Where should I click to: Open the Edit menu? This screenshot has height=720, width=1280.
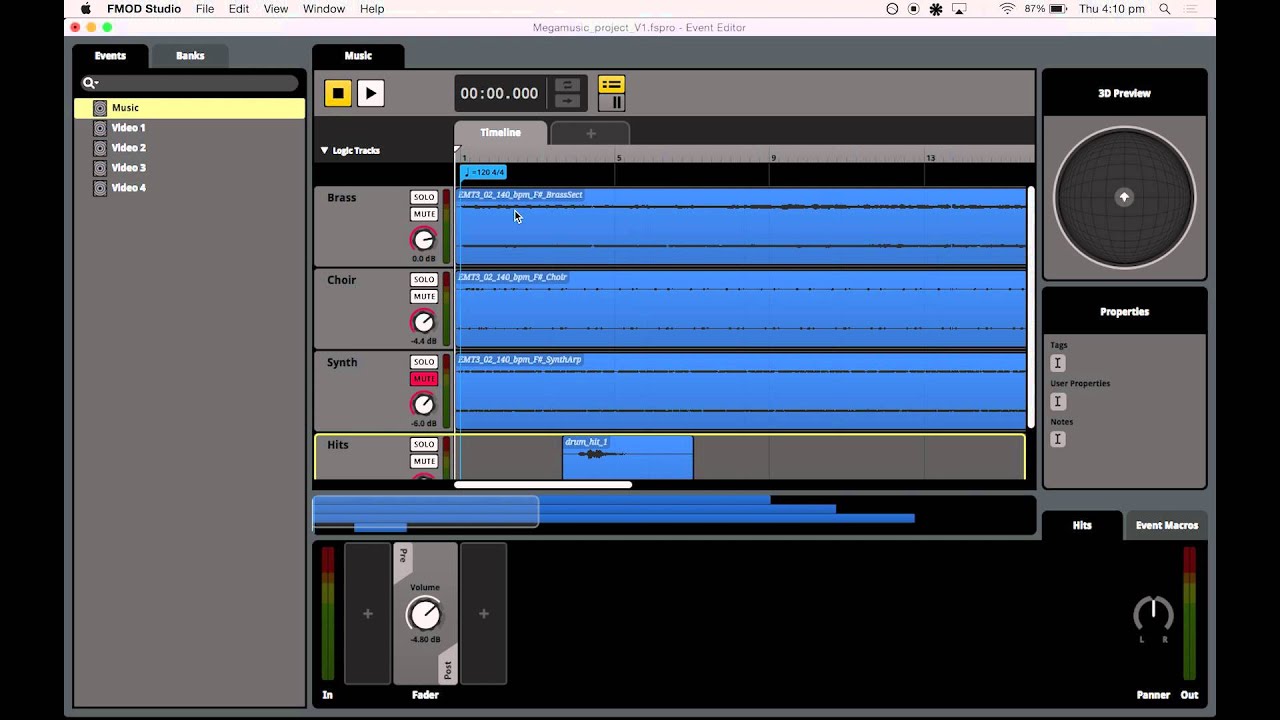[x=239, y=9]
